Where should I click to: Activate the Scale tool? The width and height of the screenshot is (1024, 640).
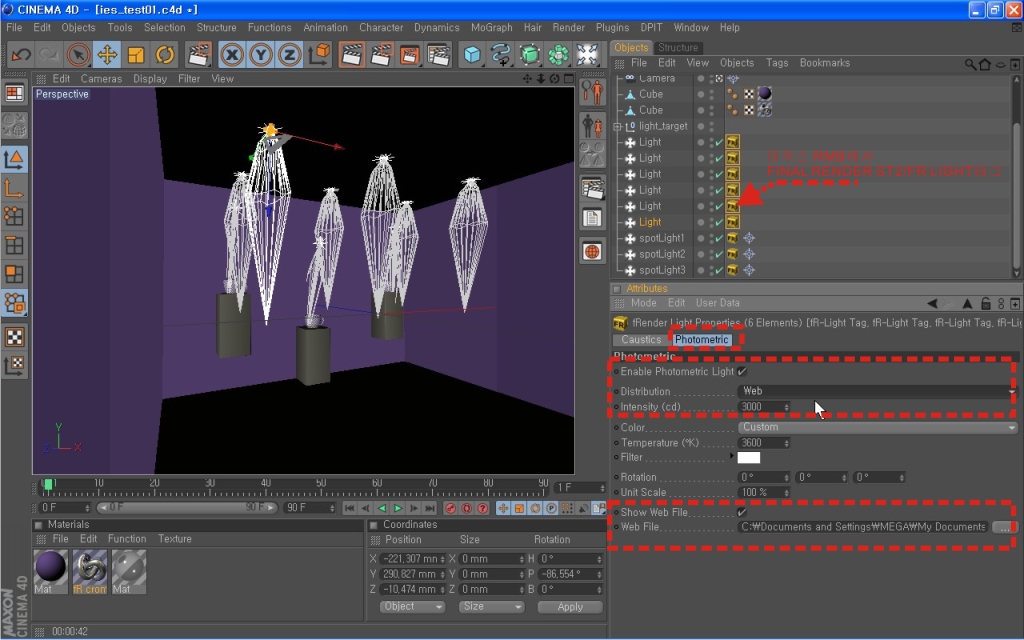[136, 55]
